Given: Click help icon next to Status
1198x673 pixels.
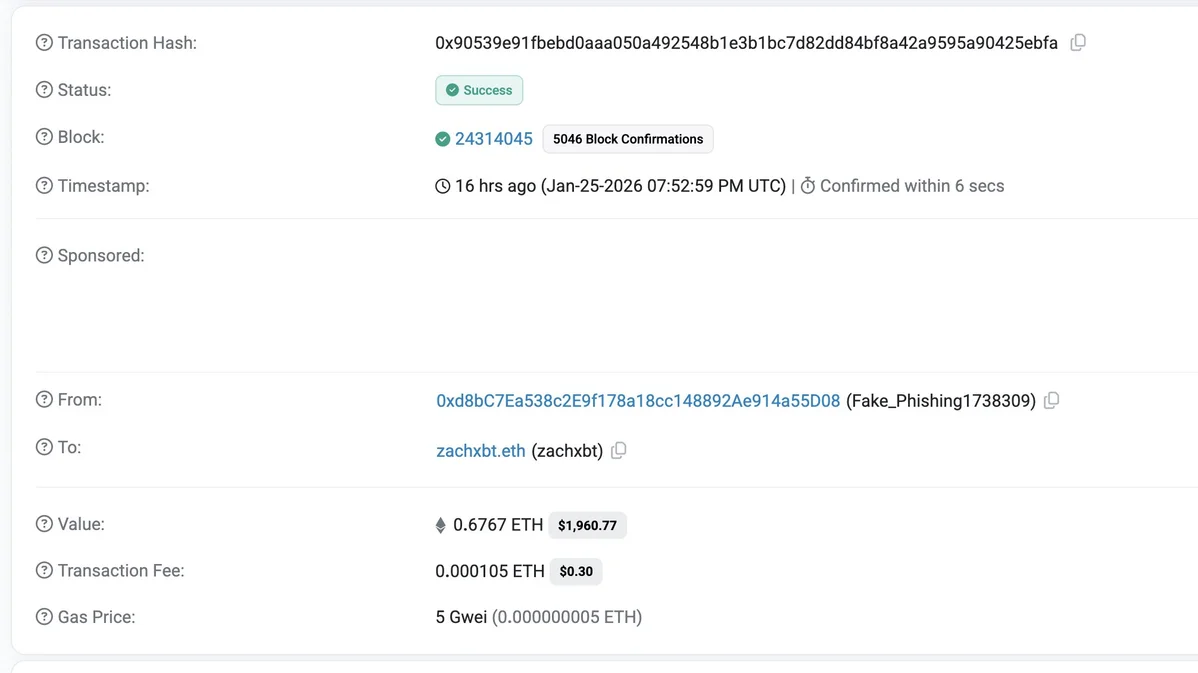Looking at the screenshot, I should click(44, 90).
